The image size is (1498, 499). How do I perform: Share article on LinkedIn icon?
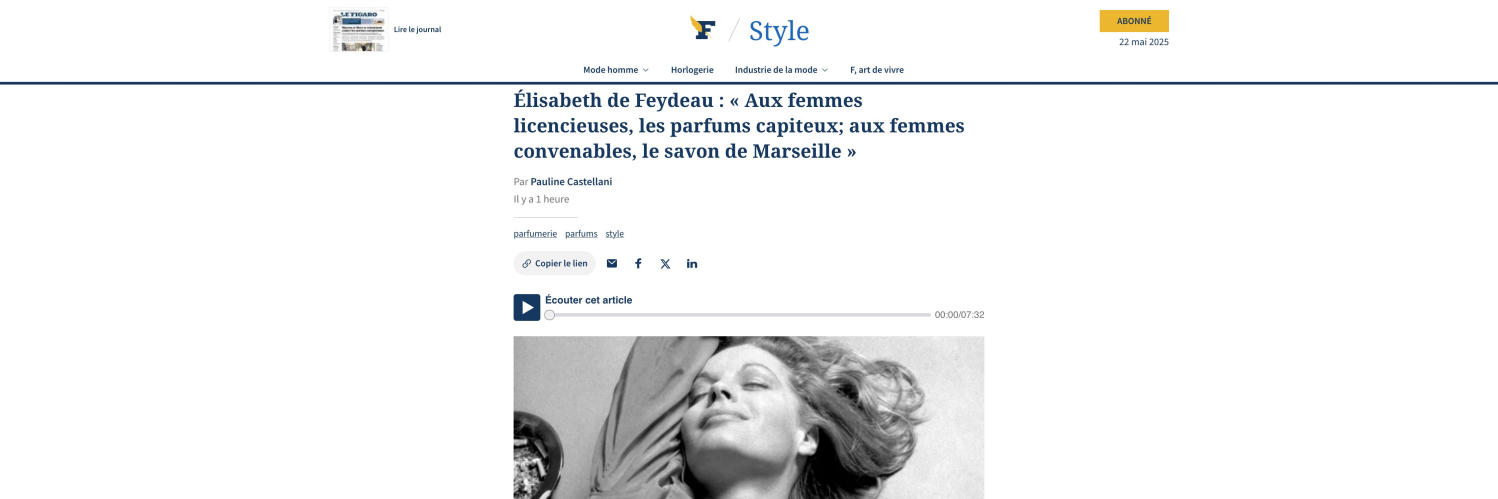[x=692, y=264]
